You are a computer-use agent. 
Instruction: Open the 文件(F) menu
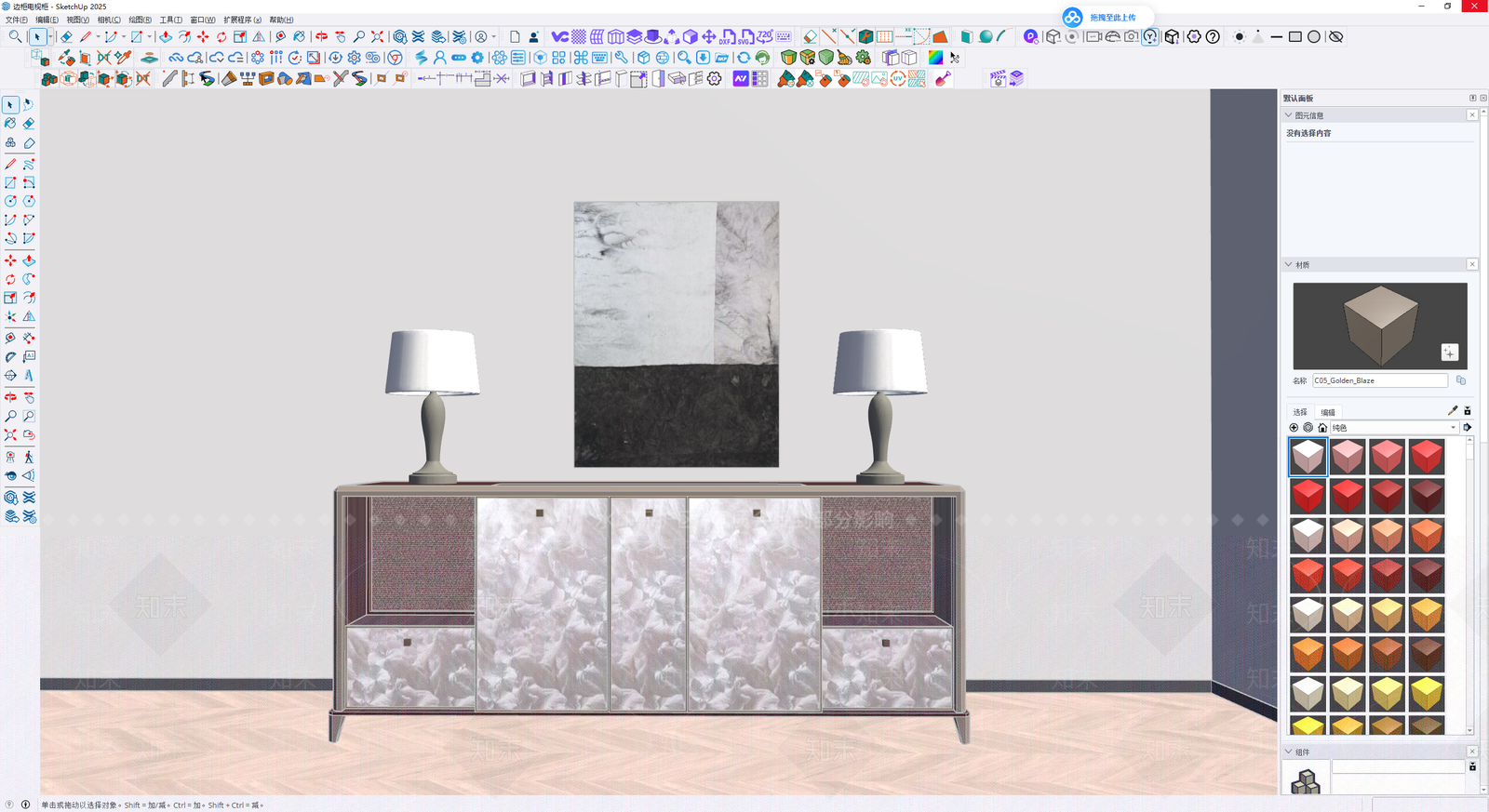click(x=17, y=20)
